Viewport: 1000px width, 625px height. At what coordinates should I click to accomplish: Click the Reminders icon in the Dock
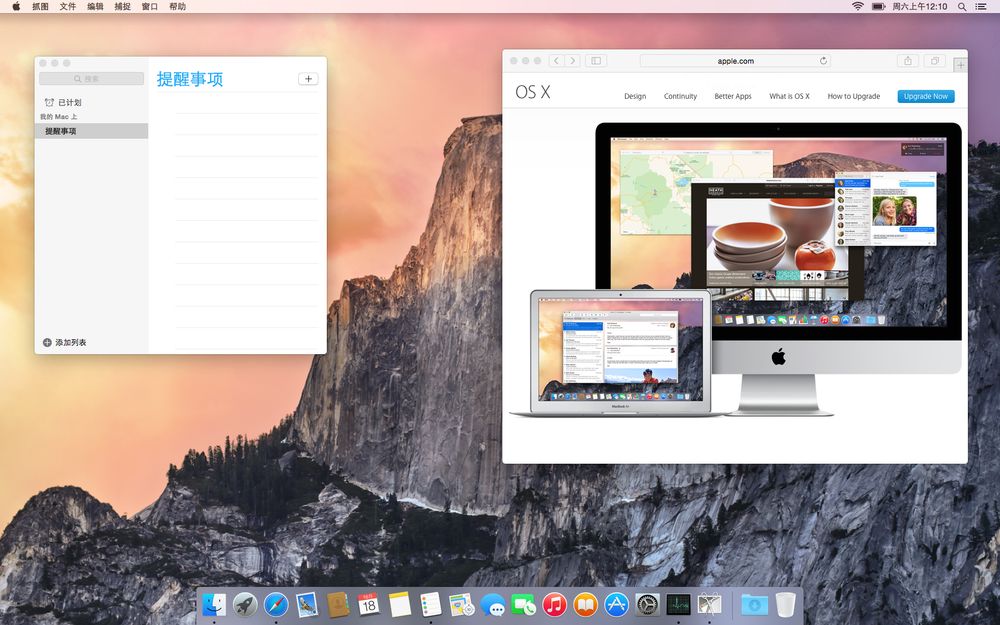tap(430, 605)
